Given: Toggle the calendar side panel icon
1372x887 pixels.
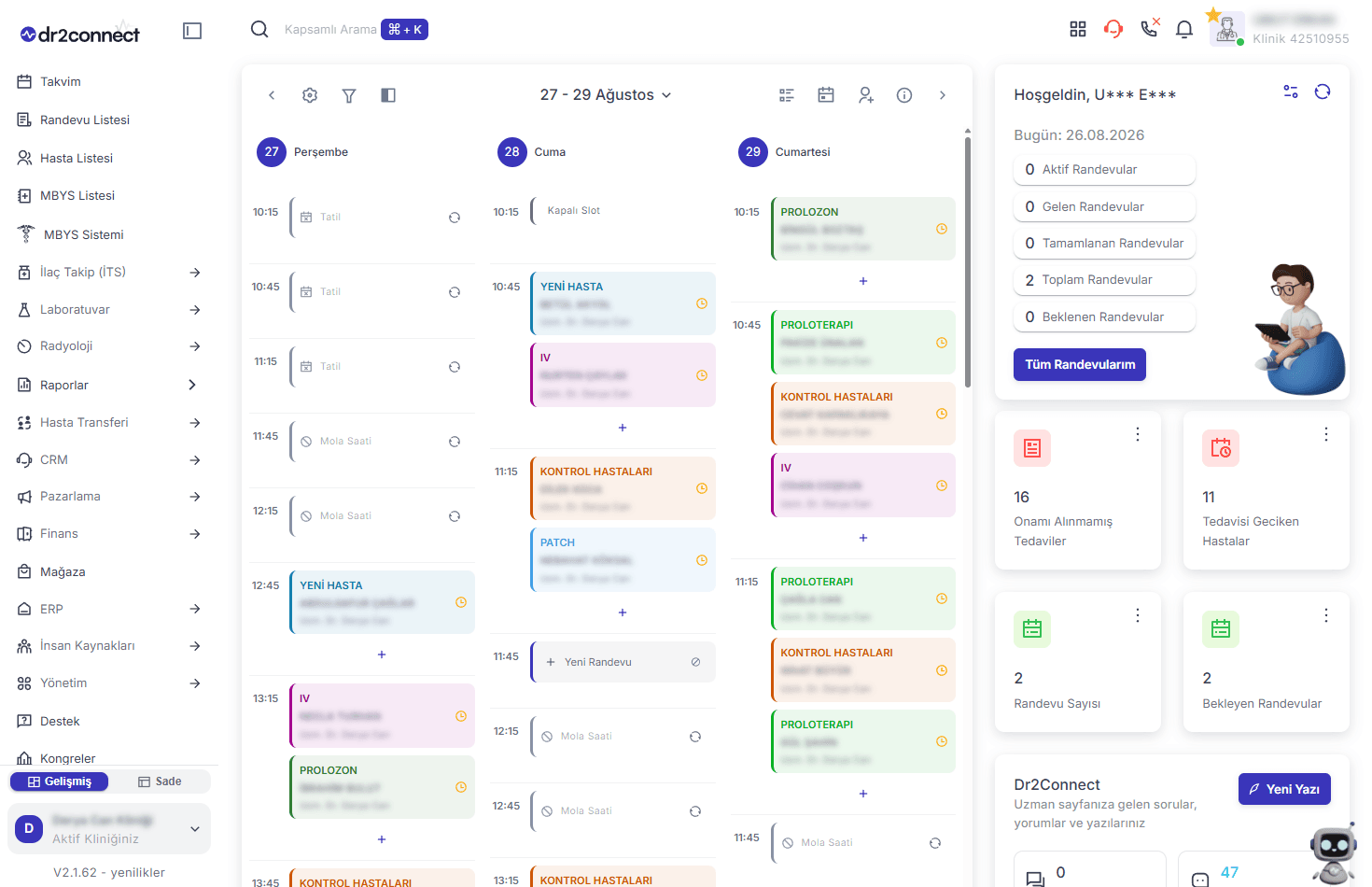Looking at the screenshot, I should pyautogui.click(x=388, y=95).
